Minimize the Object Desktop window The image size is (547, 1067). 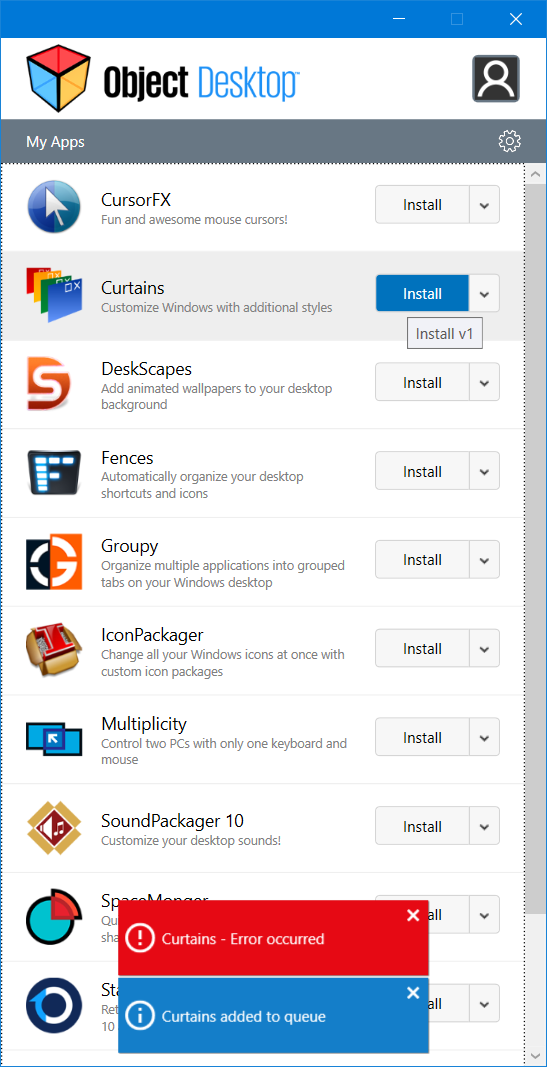pyautogui.click(x=399, y=19)
